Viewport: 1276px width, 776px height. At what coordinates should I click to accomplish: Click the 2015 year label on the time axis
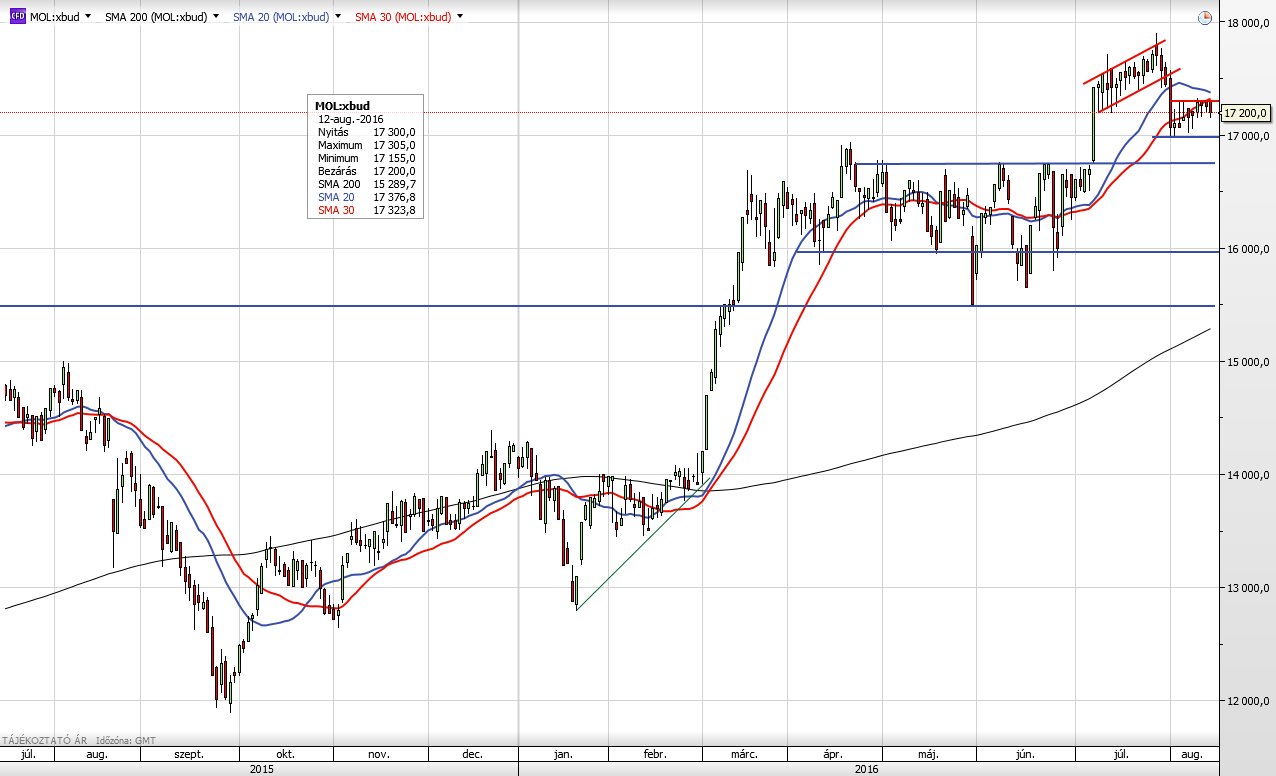261,769
